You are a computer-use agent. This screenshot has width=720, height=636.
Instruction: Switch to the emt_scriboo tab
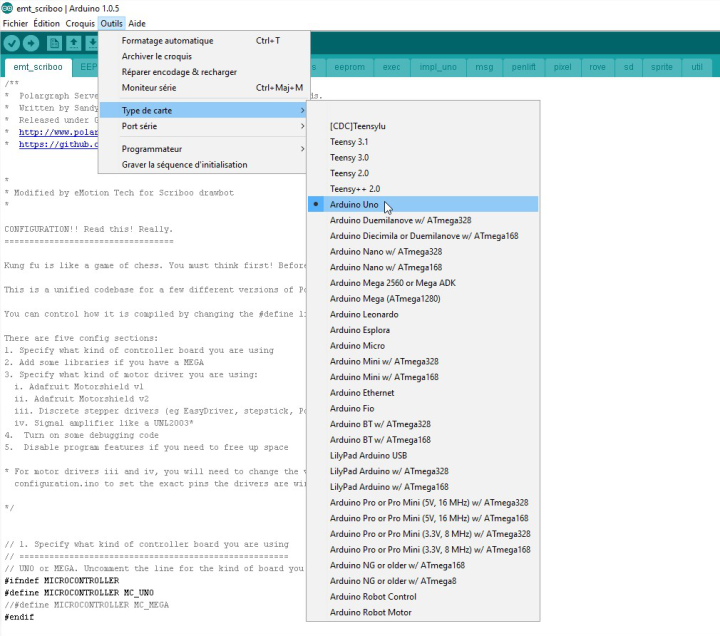coord(38,67)
